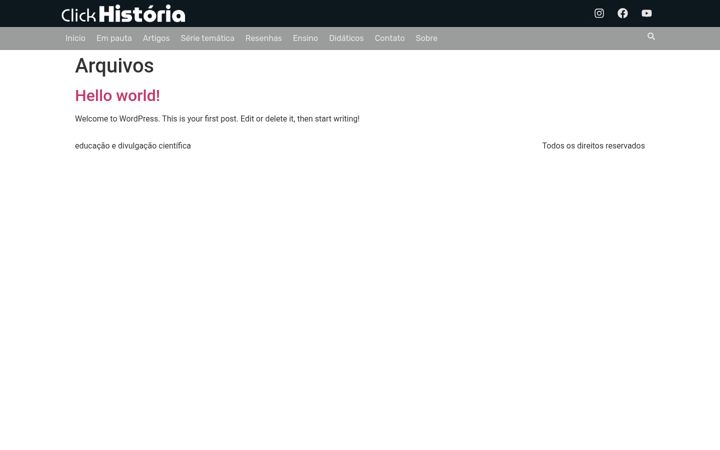Click the Arquivos page heading
The image size is (720, 450).
pyautogui.click(x=114, y=66)
